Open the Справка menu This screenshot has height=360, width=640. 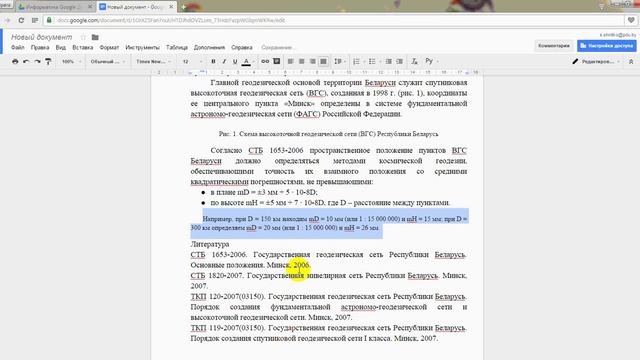(x=242, y=48)
